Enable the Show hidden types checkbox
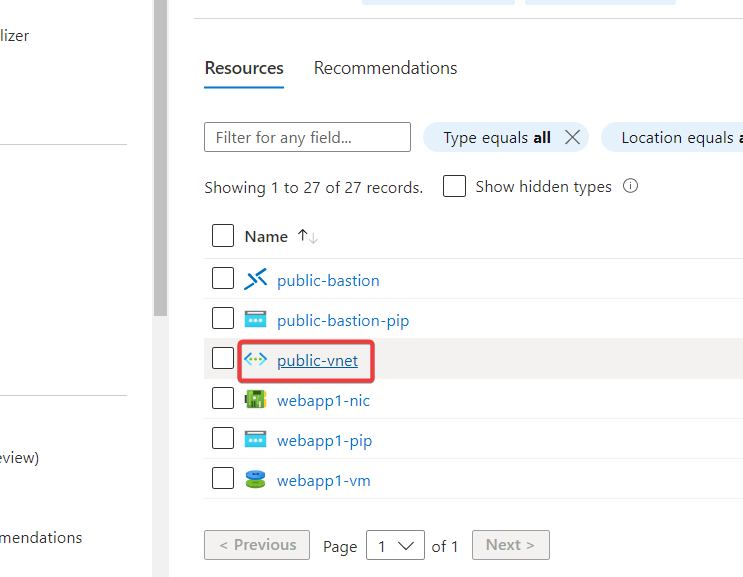This screenshot has width=743, height=577. click(454, 186)
